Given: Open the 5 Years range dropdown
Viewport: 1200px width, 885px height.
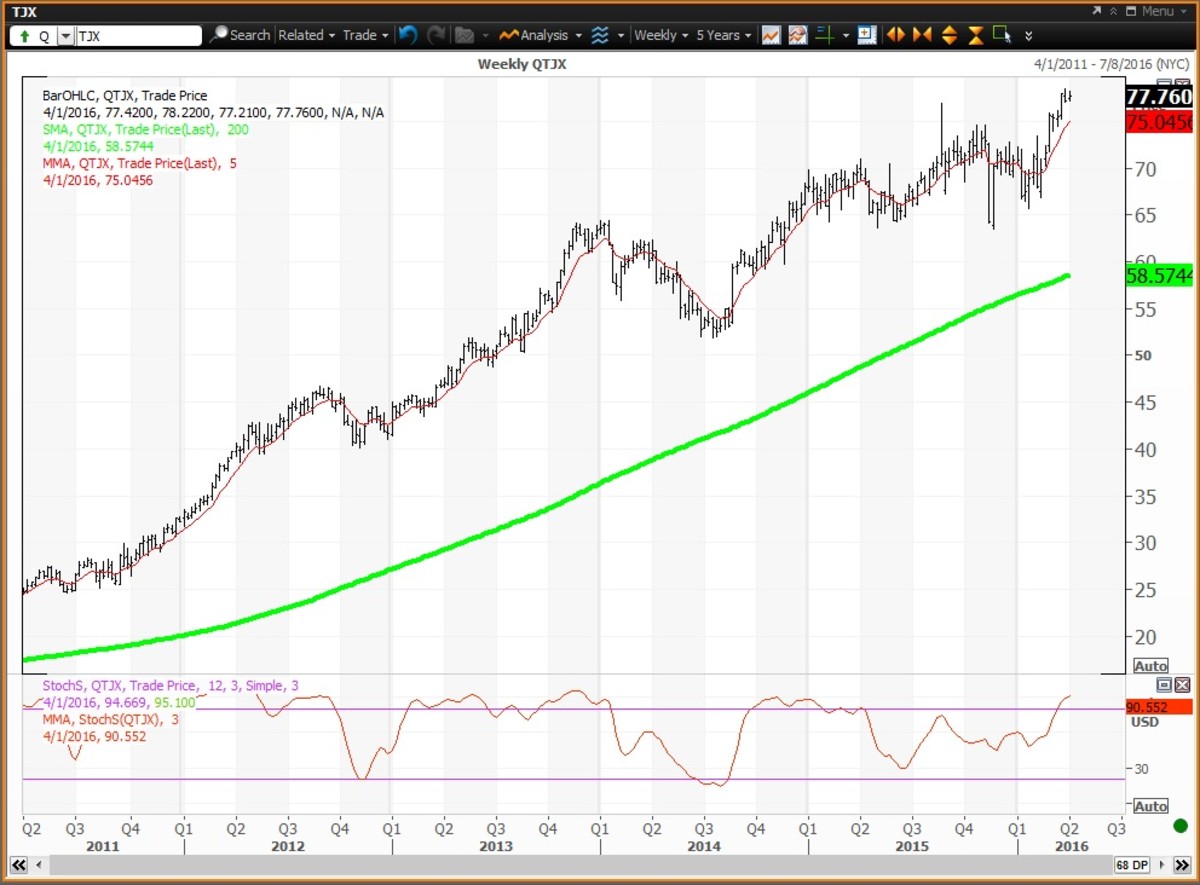Looking at the screenshot, I should pyautogui.click(x=723, y=35).
